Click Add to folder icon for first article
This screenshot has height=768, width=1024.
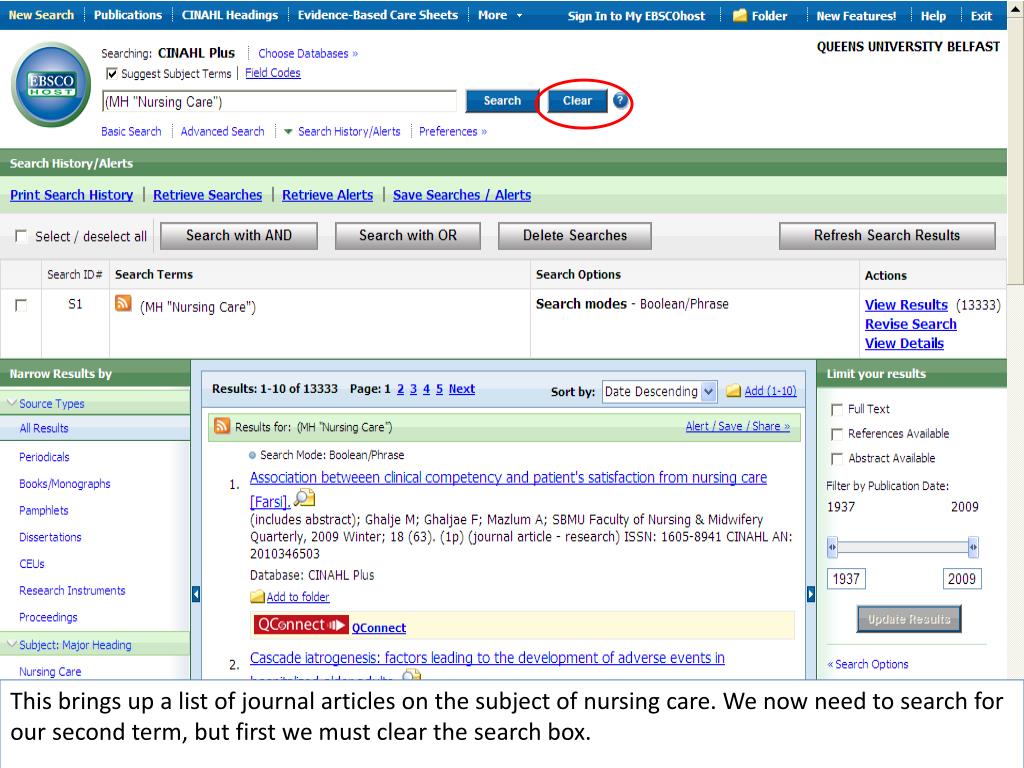257,597
